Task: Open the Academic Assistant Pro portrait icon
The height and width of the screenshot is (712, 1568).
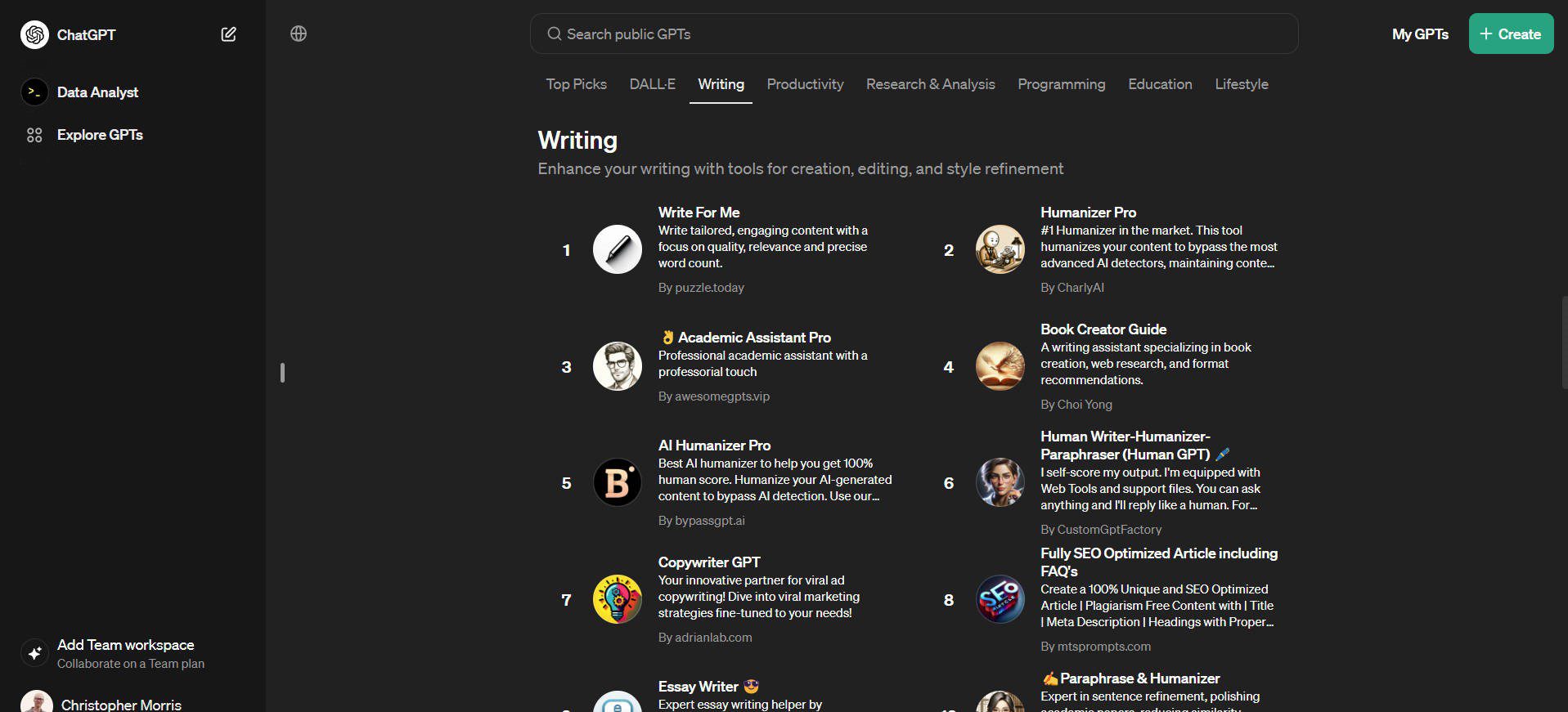Action: [617, 366]
